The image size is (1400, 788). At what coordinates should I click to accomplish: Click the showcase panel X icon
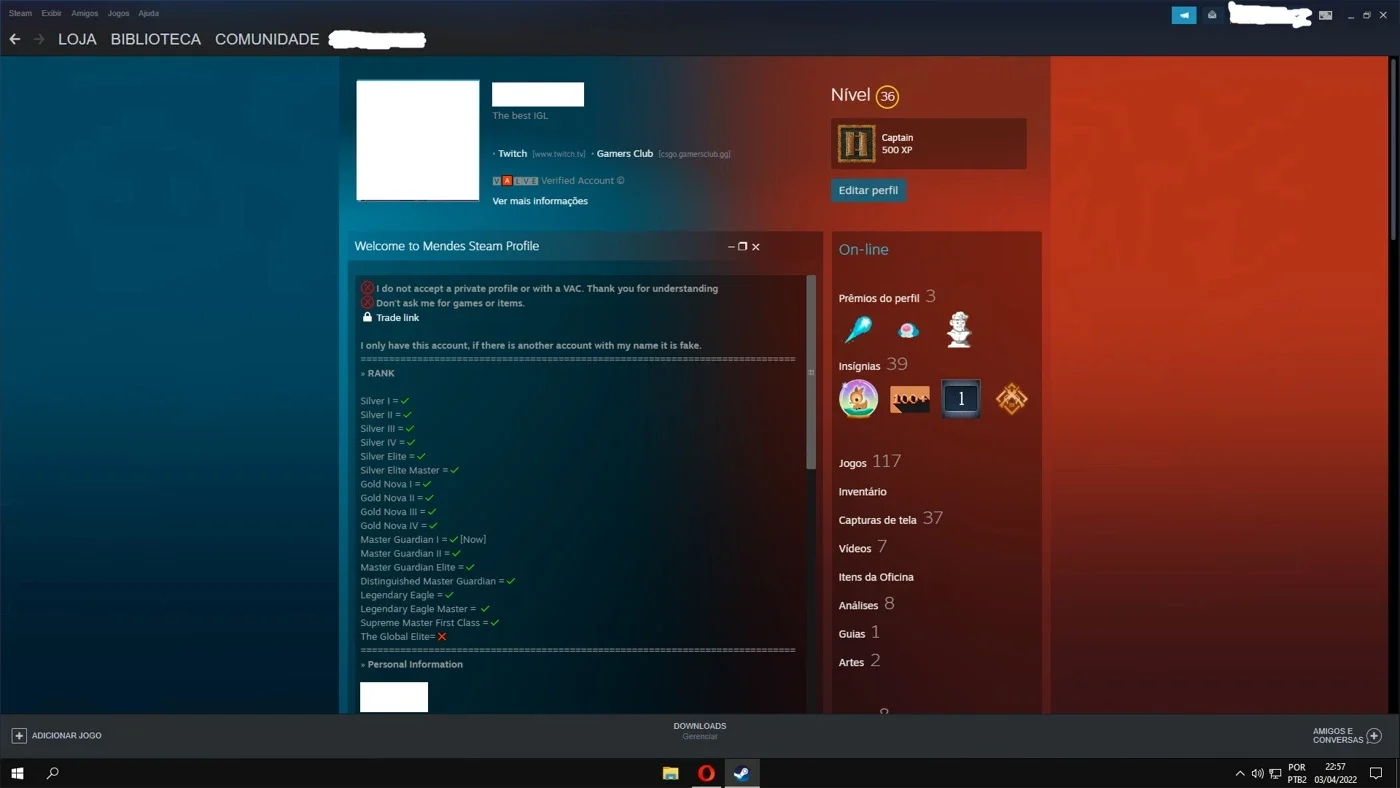[x=756, y=246]
